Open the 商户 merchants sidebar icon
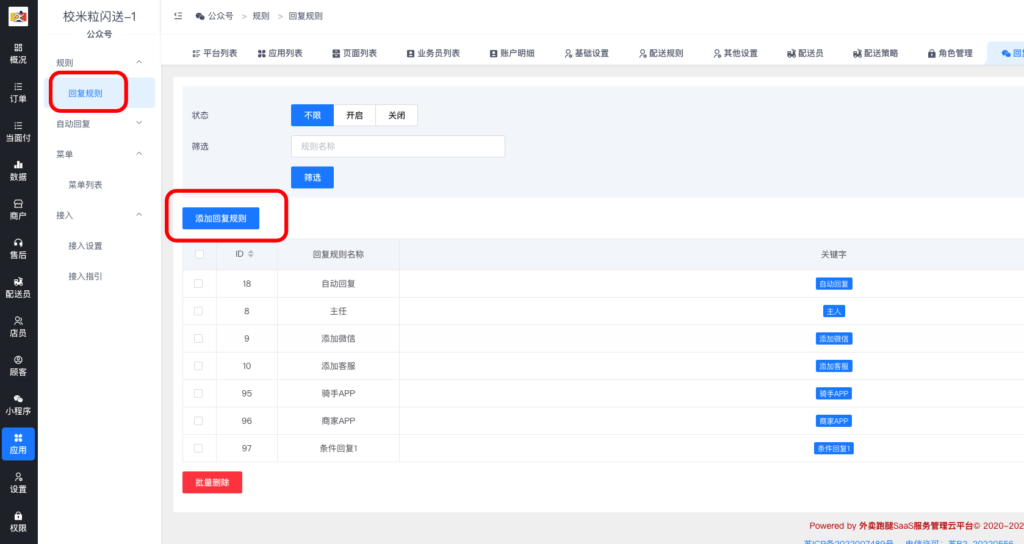 (18, 210)
